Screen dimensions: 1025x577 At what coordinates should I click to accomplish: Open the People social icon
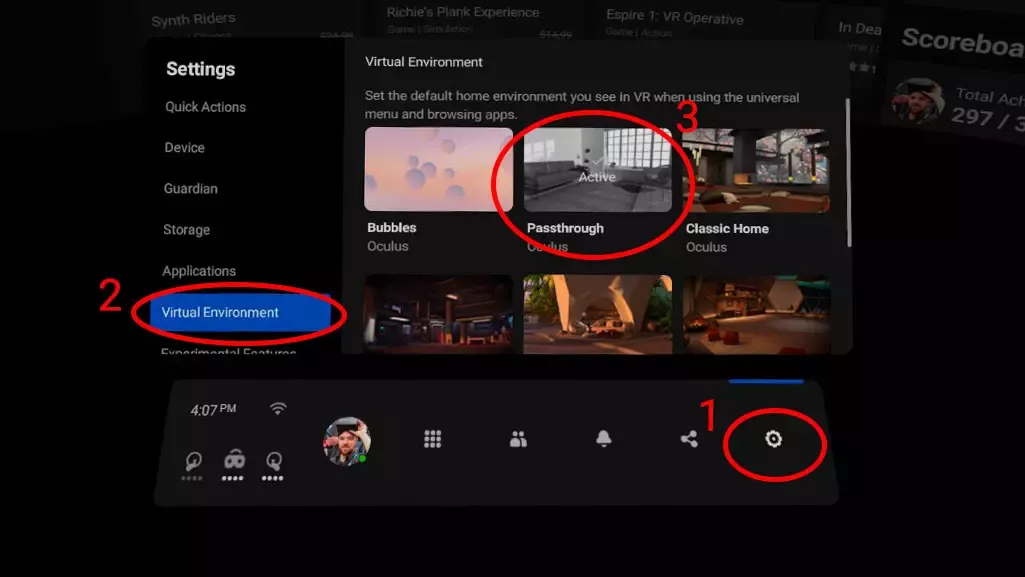(518, 439)
